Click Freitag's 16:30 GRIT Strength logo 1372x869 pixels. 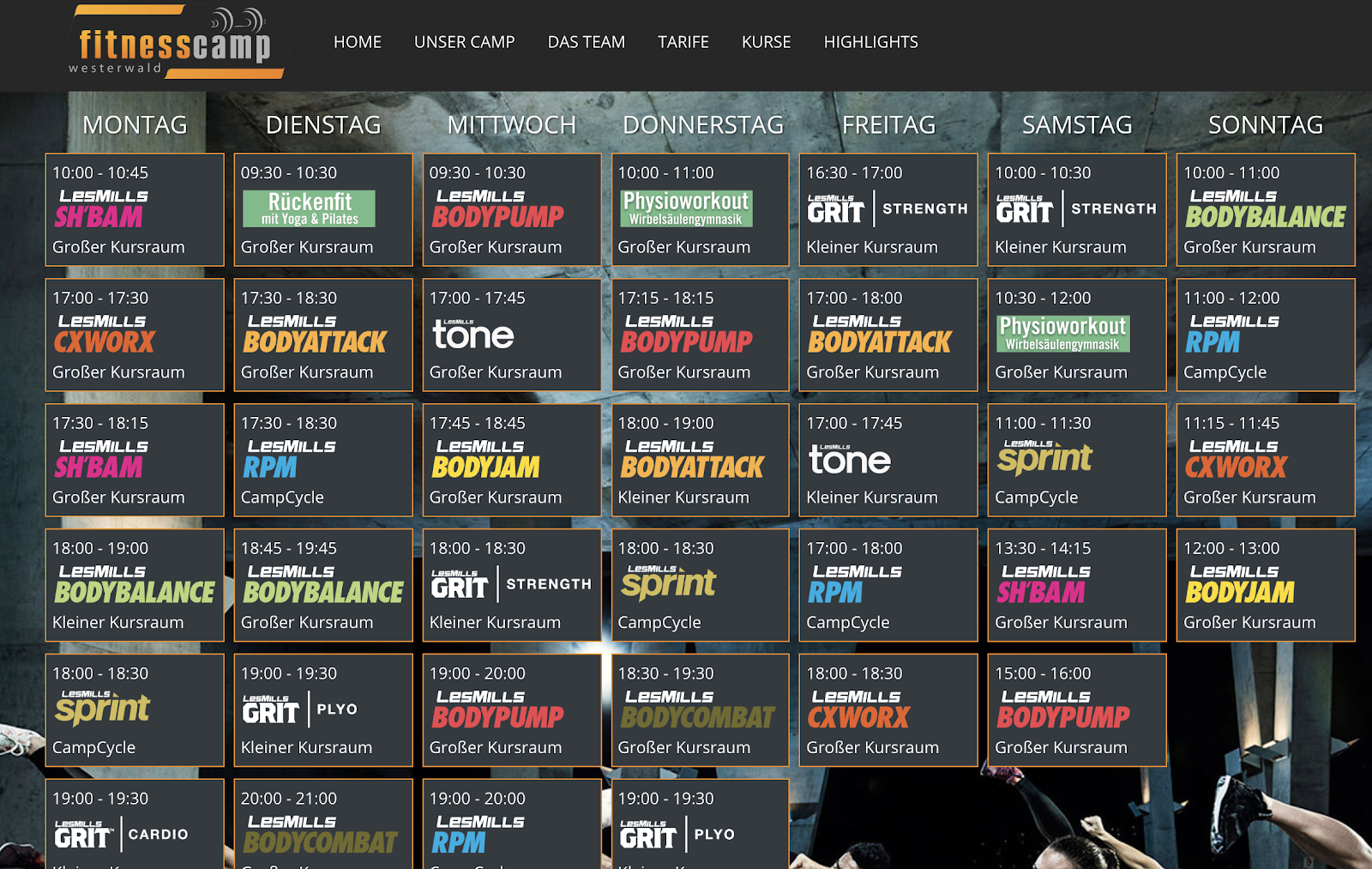(x=888, y=208)
